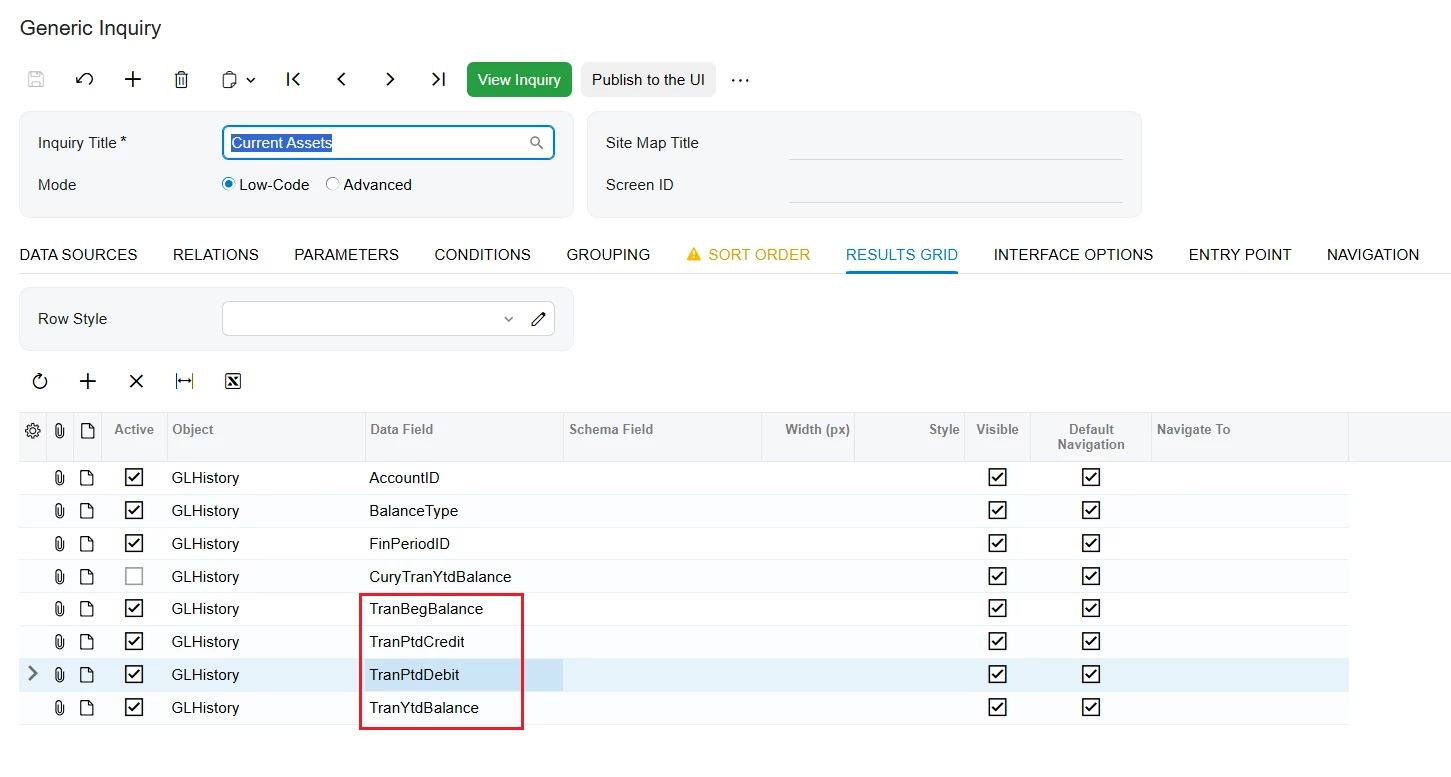1451x777 pixels.
Task: Expand the Row Style dropdown
Action: coord(508,319)
